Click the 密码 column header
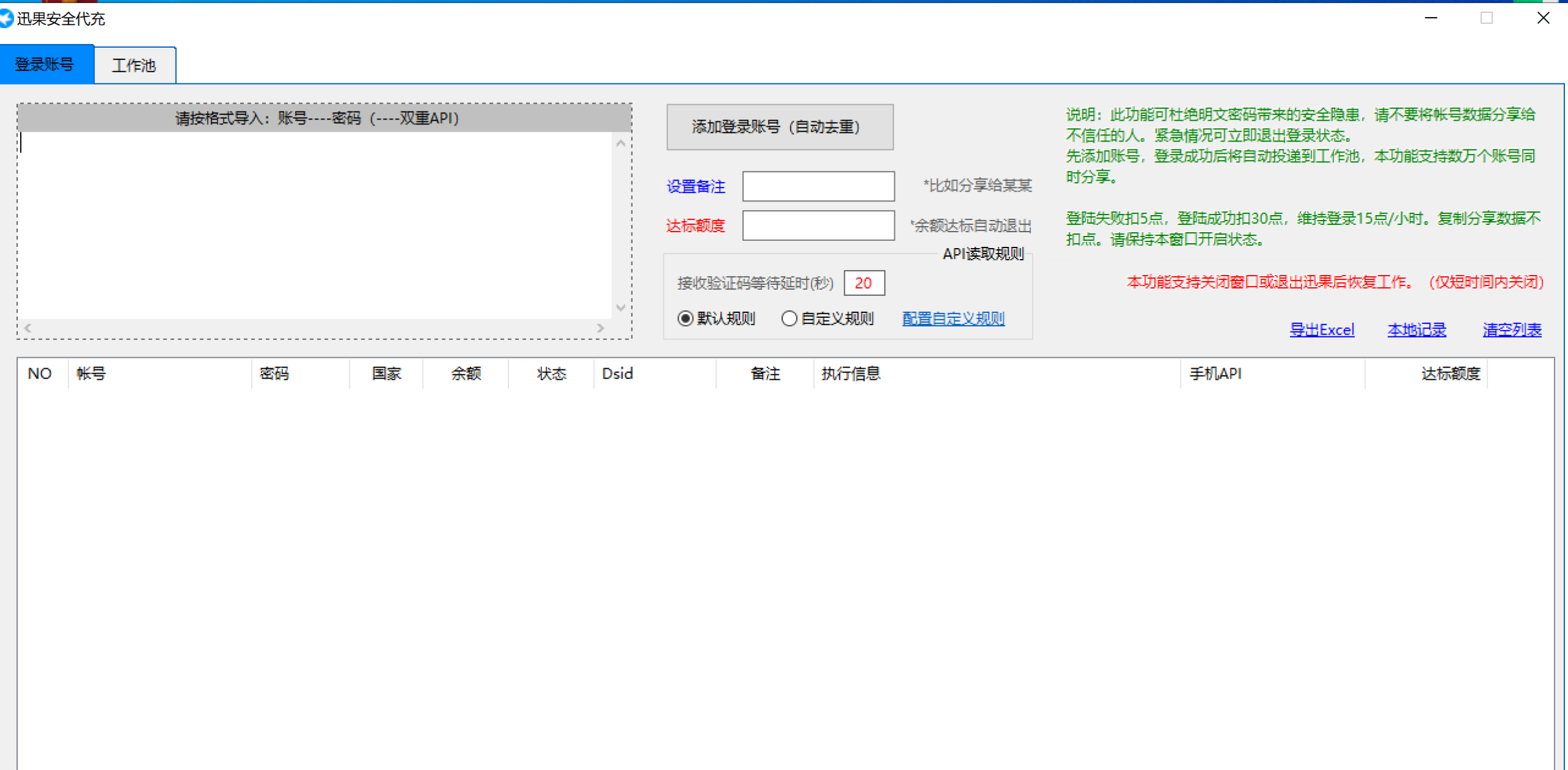This screenshot has width=1568, height=770. (300, 374)
